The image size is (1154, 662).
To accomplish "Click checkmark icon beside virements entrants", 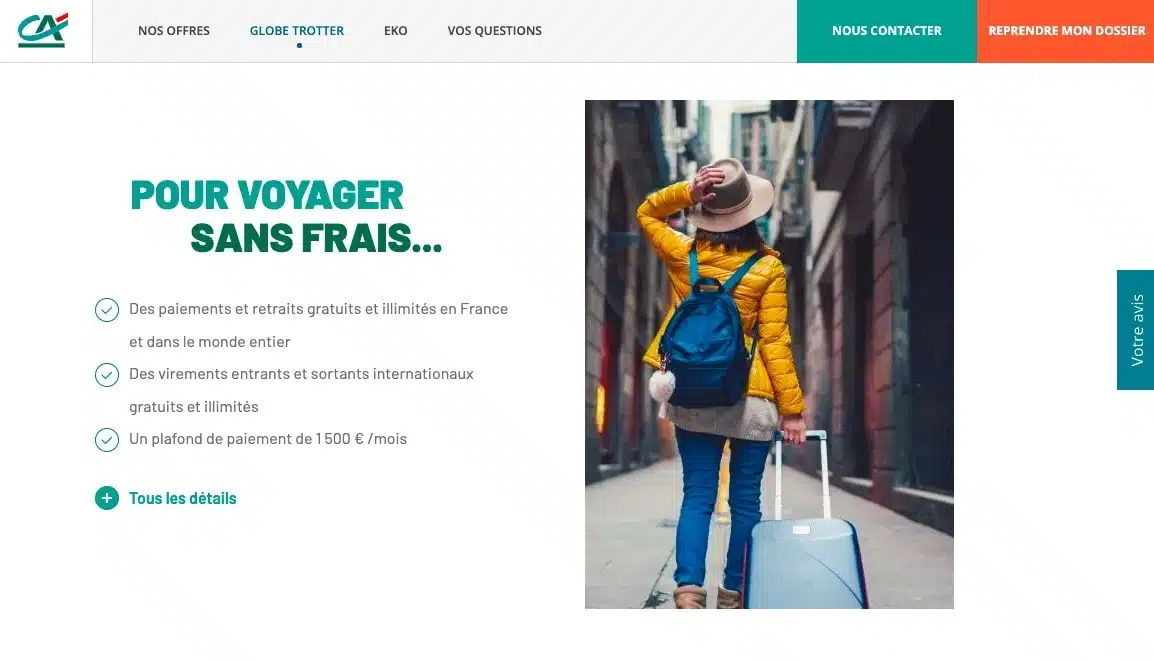I will [x=107, y=375].
